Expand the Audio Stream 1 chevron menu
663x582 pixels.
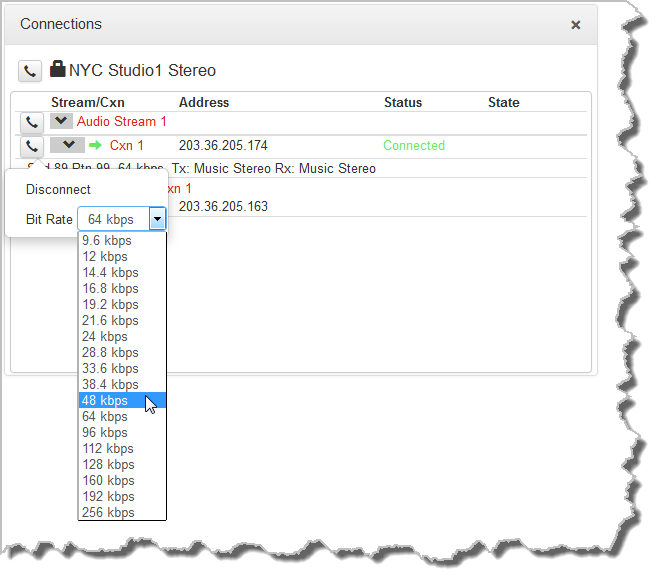[61, 121]
